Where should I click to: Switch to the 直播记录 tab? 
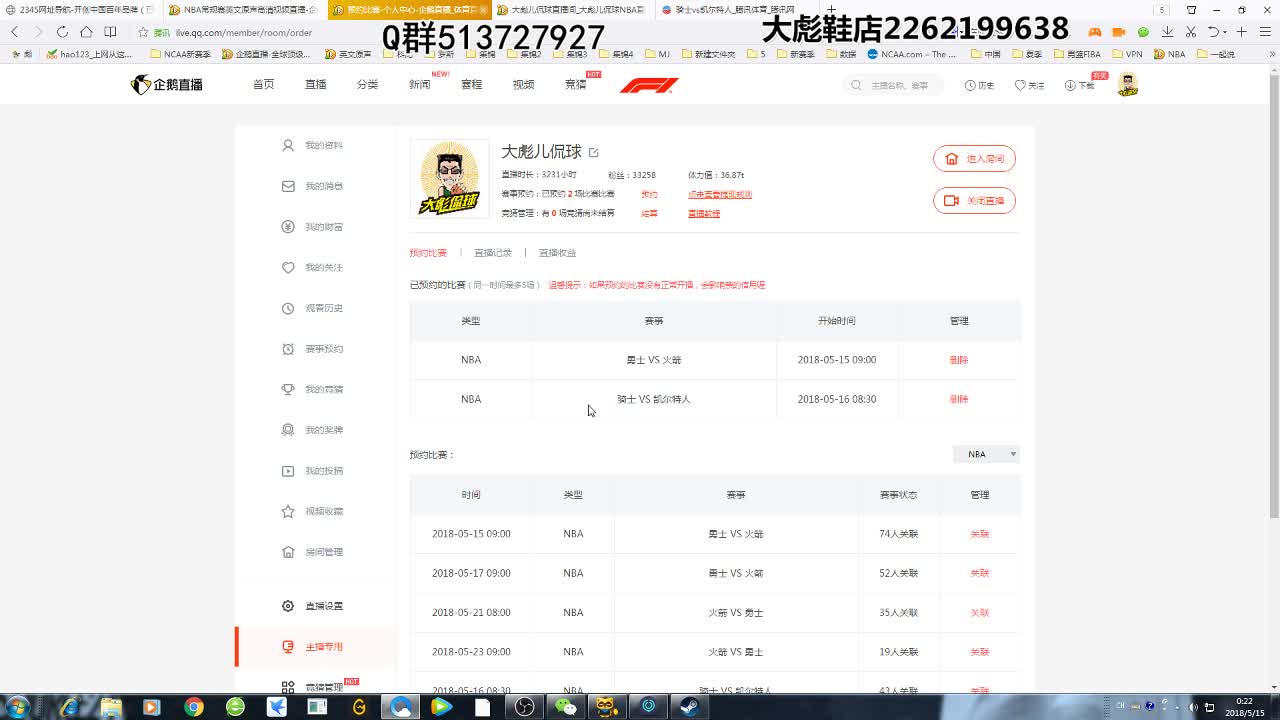coord(492,253)
